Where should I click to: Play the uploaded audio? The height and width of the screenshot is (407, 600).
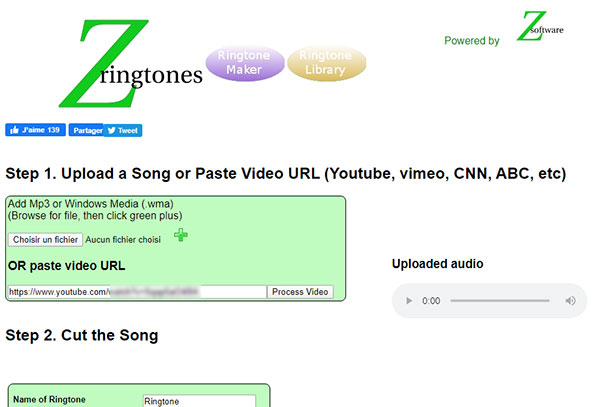coord(409,301)
